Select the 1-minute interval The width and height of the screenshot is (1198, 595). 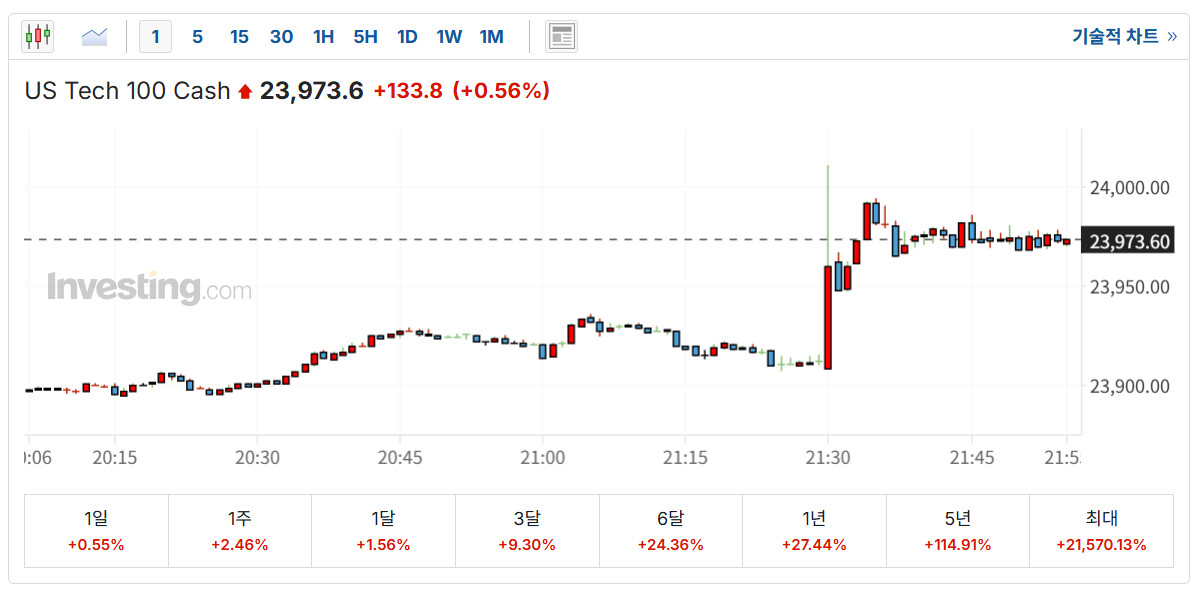tap(155, 37)
